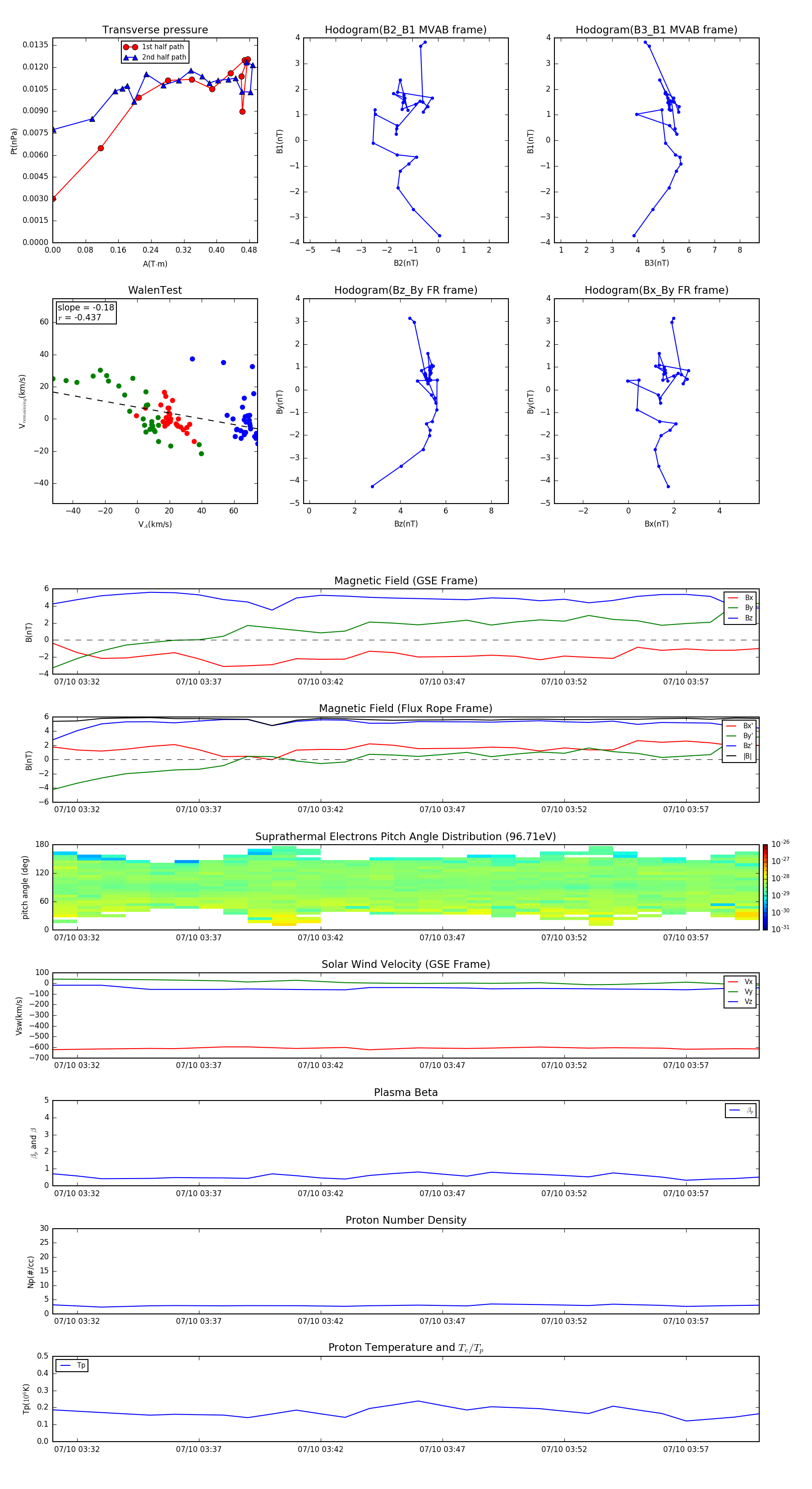The width and height of the screenshot is (812, 1489).
Task: Select the red 'Bx' entry in GSE legend
Action: [740, 598]
